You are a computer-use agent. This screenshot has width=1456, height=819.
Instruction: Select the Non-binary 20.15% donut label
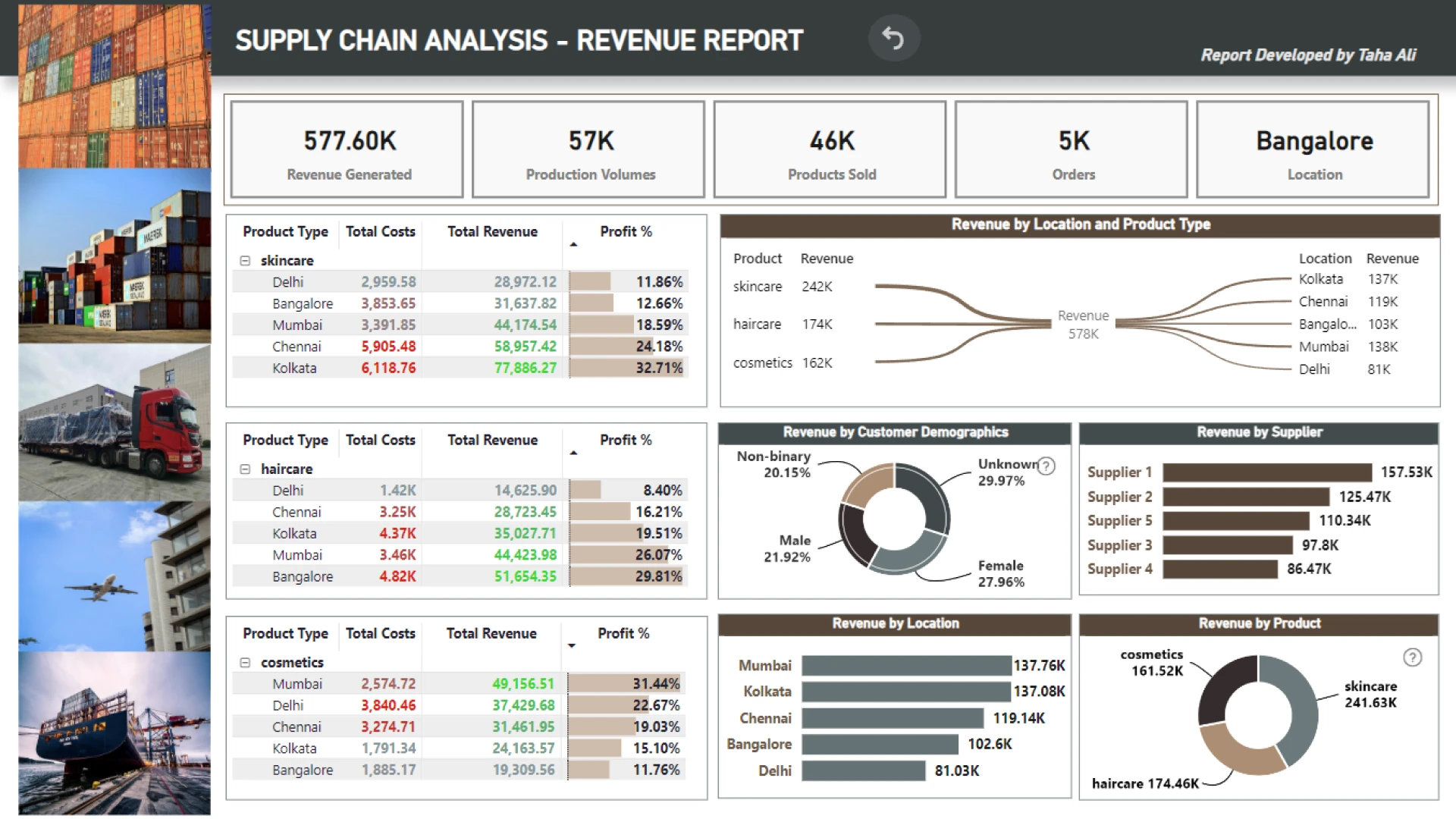[773, 465]
